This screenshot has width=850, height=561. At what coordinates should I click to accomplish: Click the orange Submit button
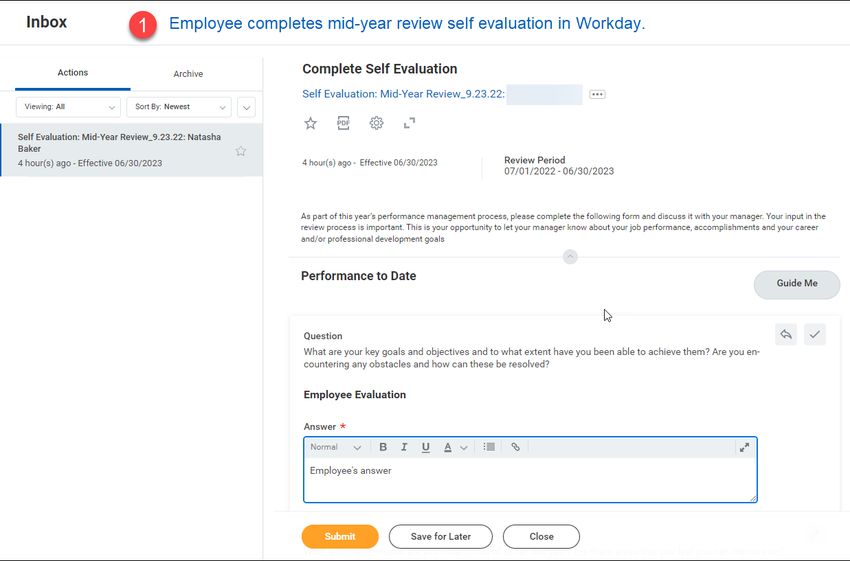[340, 537]
